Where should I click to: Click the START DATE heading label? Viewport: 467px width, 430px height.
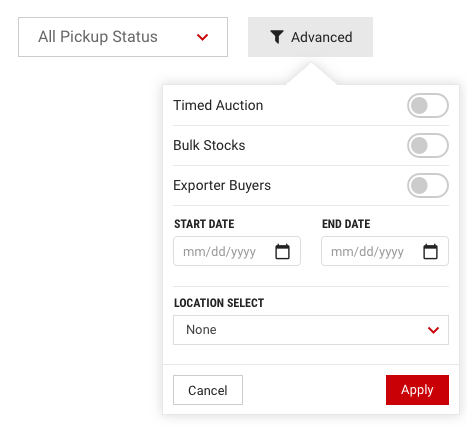point(204,224)
